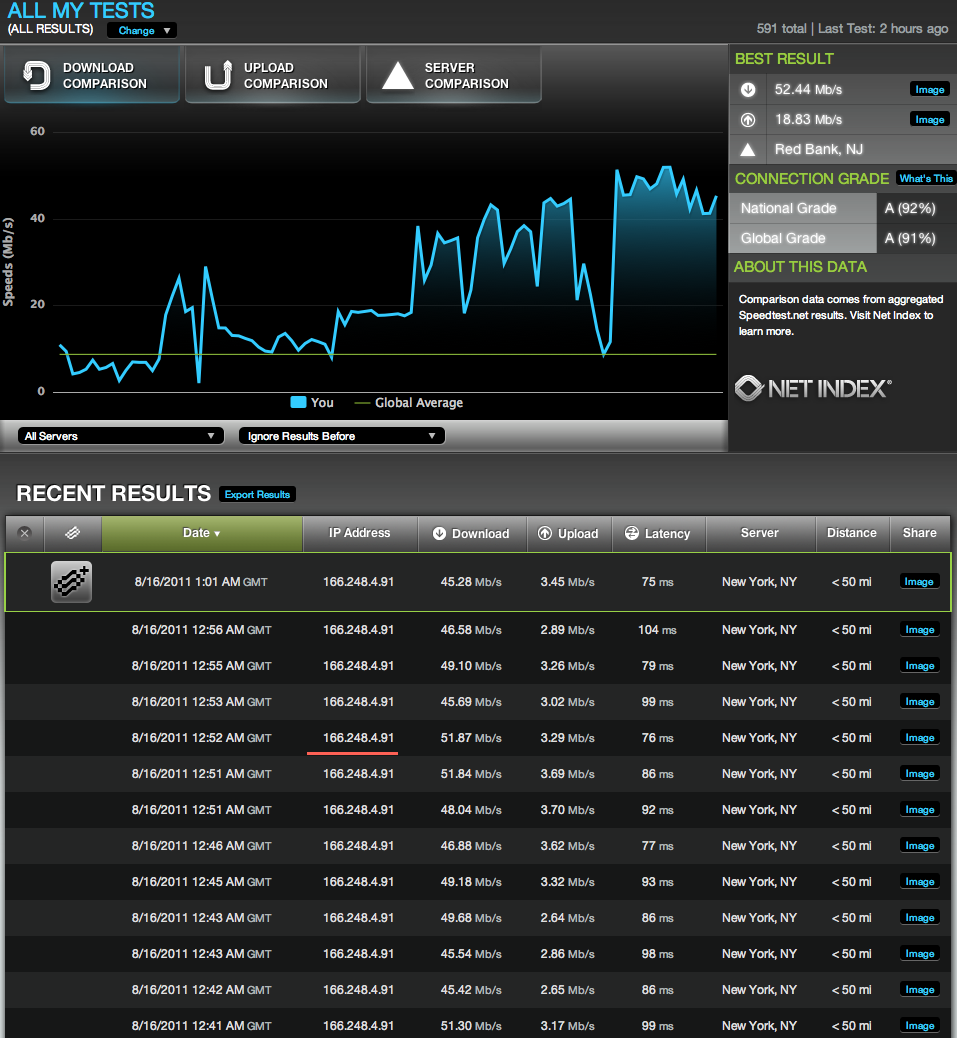
Task: Sort by Distance column header
Action: 852,533
